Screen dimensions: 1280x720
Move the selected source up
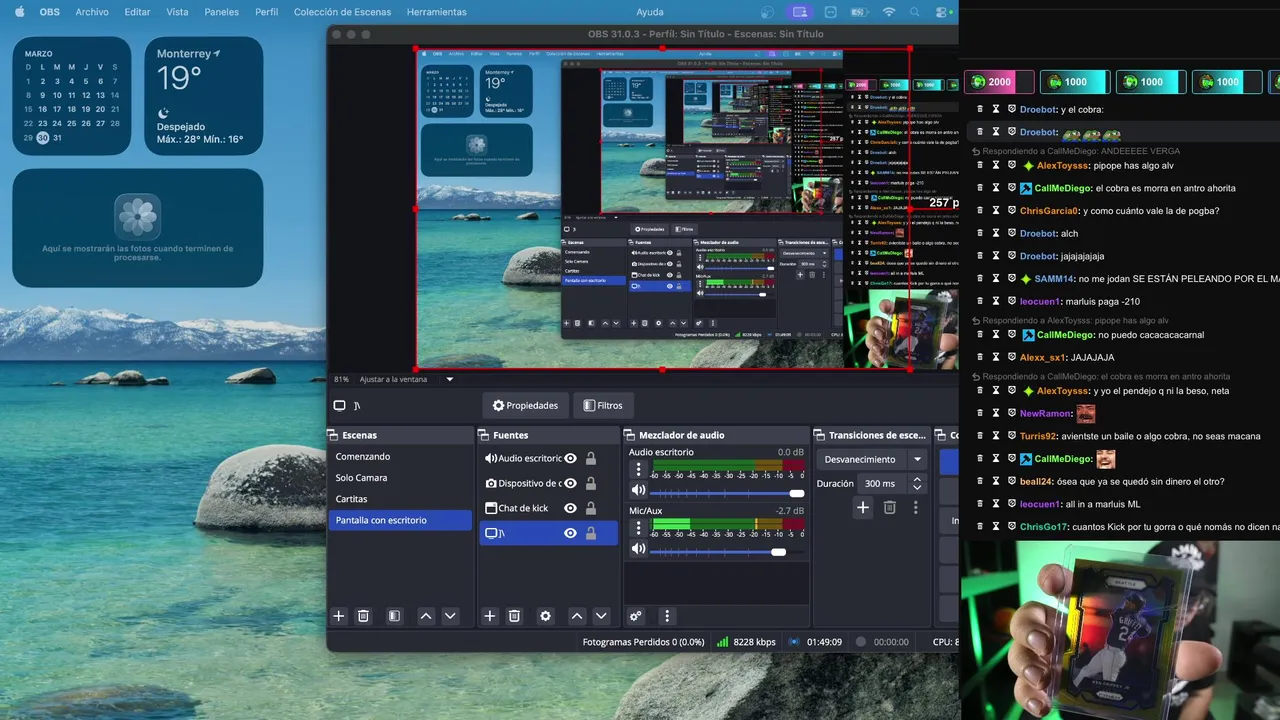point(577,616)
